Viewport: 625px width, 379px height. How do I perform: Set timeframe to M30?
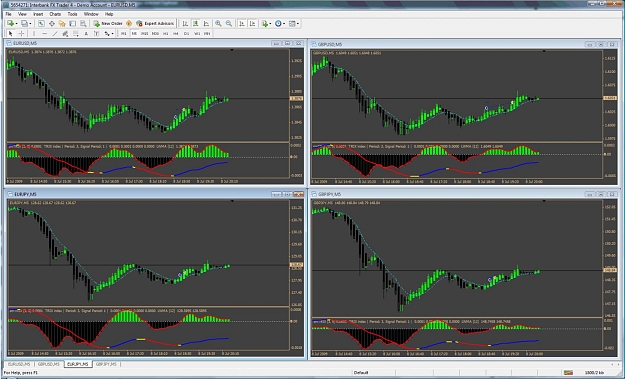tap(155, 34)
